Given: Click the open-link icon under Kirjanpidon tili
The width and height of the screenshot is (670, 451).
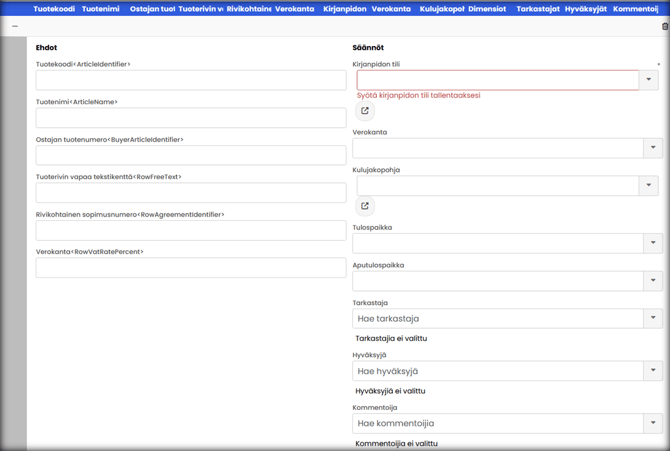Looking at the screenshot, I should (x=365, y=111).
